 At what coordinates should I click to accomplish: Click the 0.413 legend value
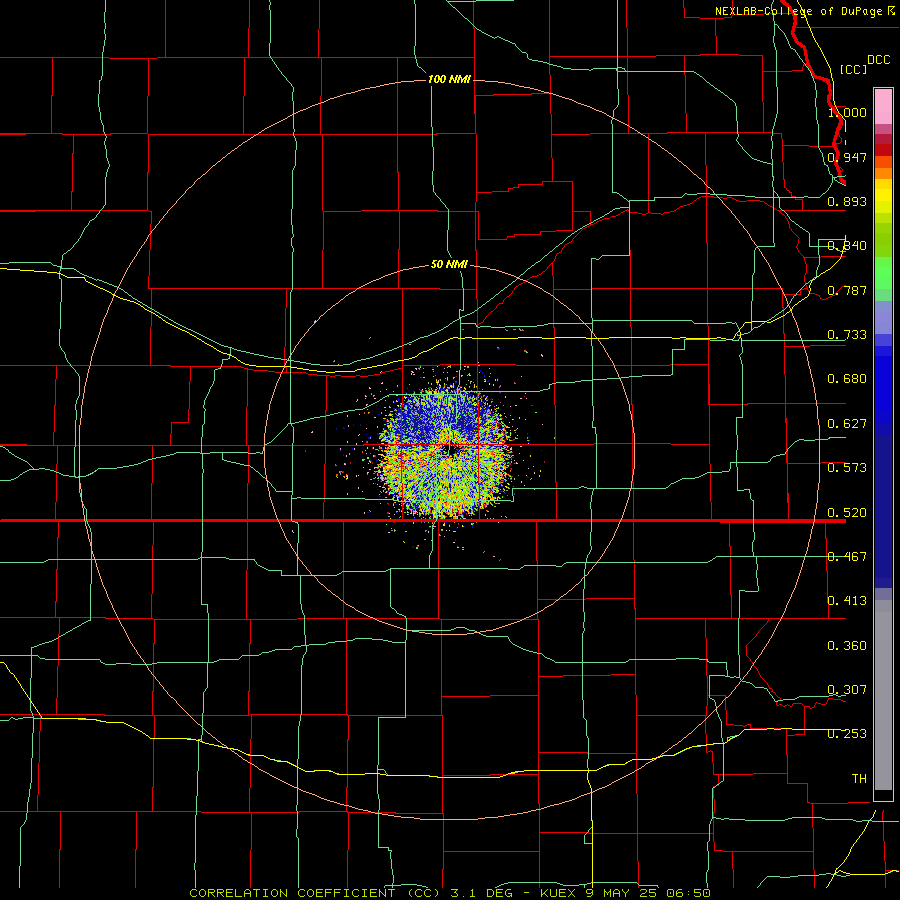pos(847,601)
